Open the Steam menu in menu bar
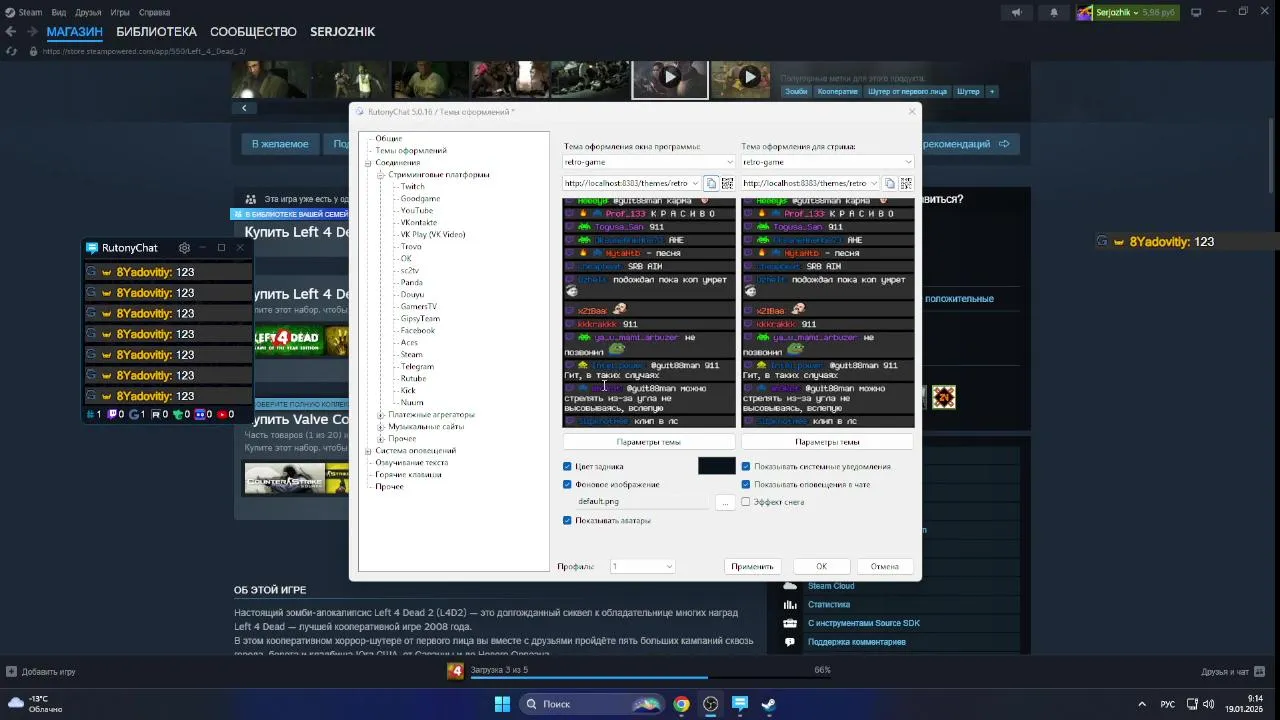 click(x=23, y=13)
